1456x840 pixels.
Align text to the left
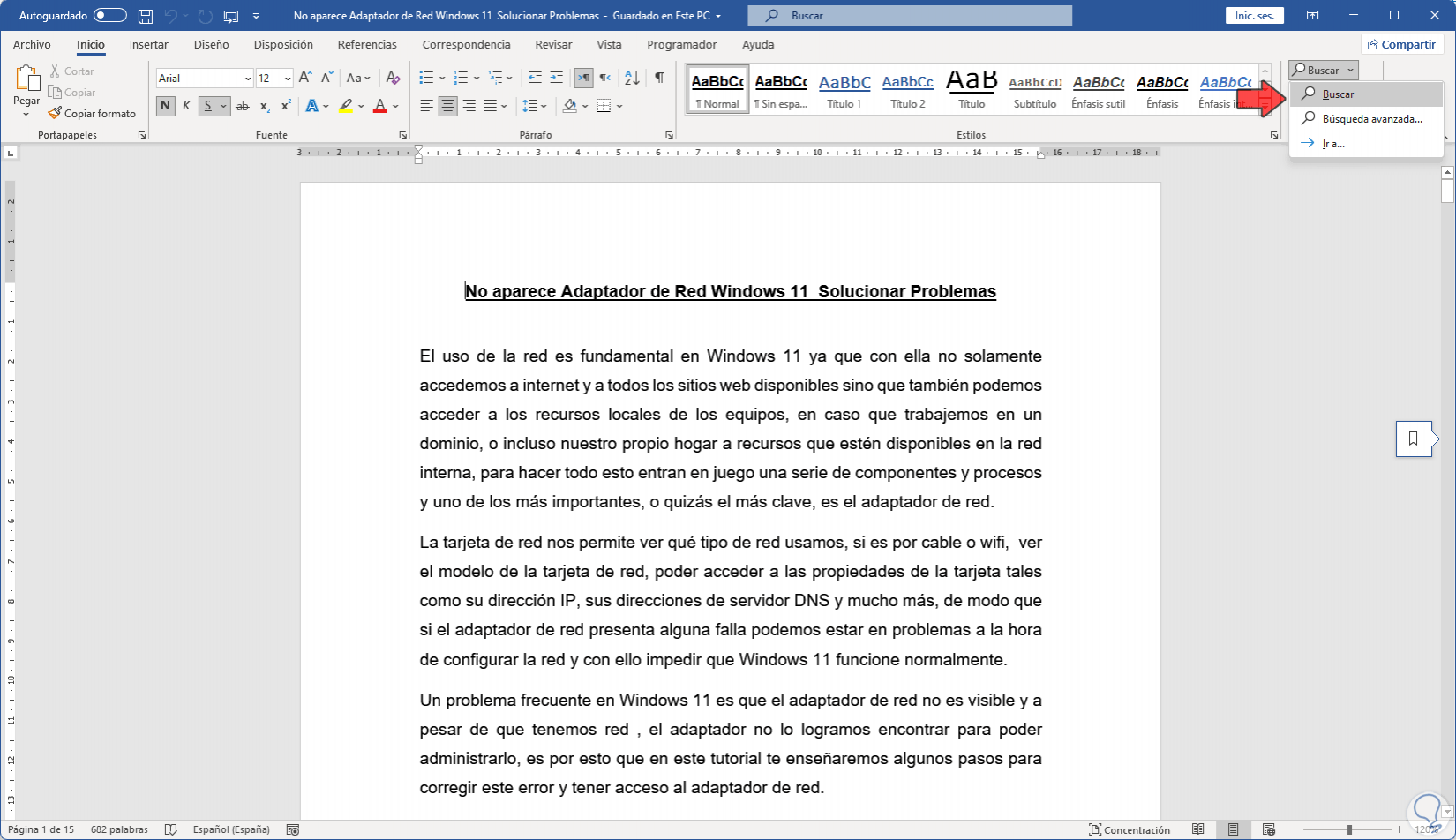point(427,106)
